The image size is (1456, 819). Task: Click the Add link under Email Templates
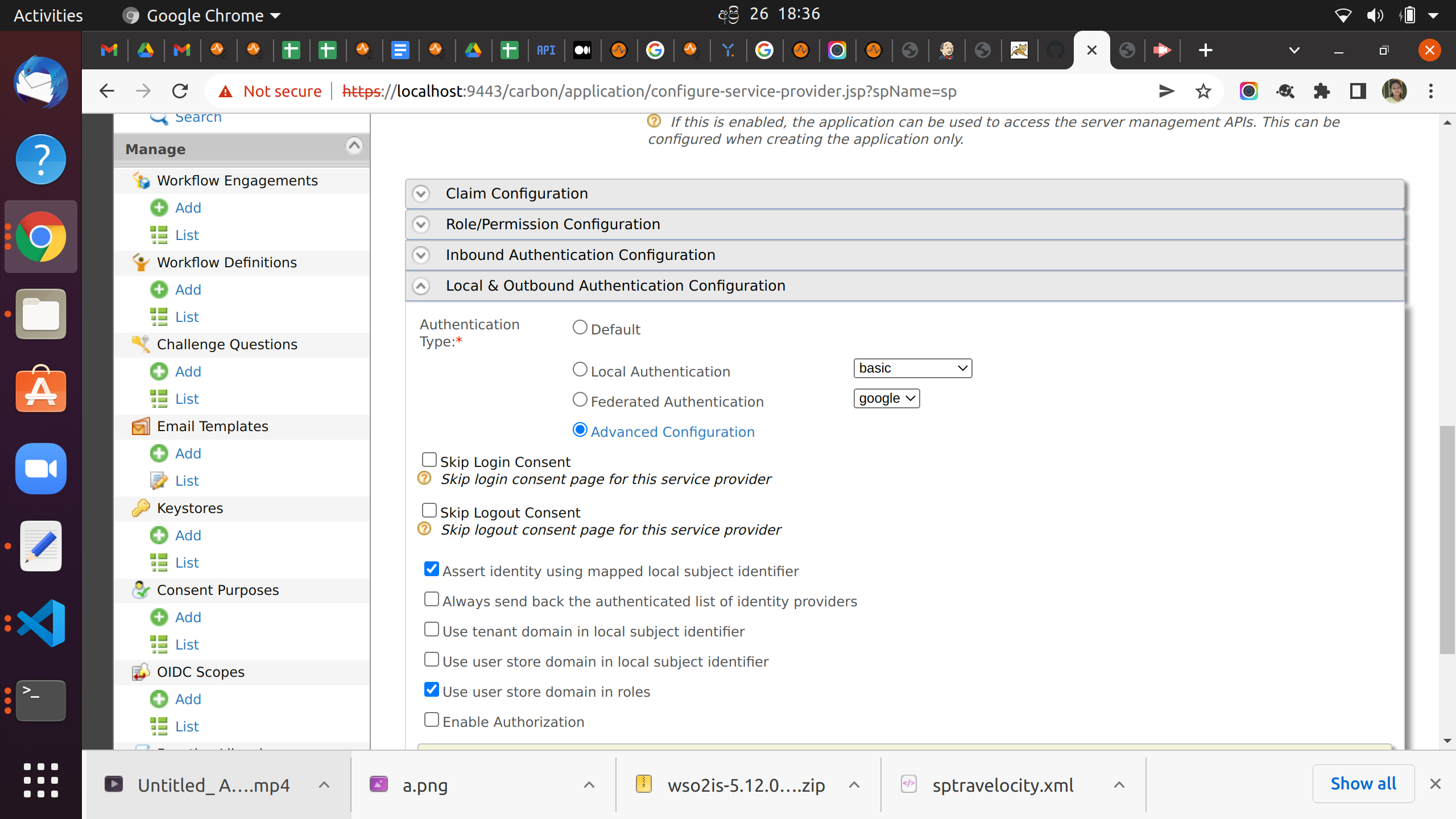click(x=187, y=453)
